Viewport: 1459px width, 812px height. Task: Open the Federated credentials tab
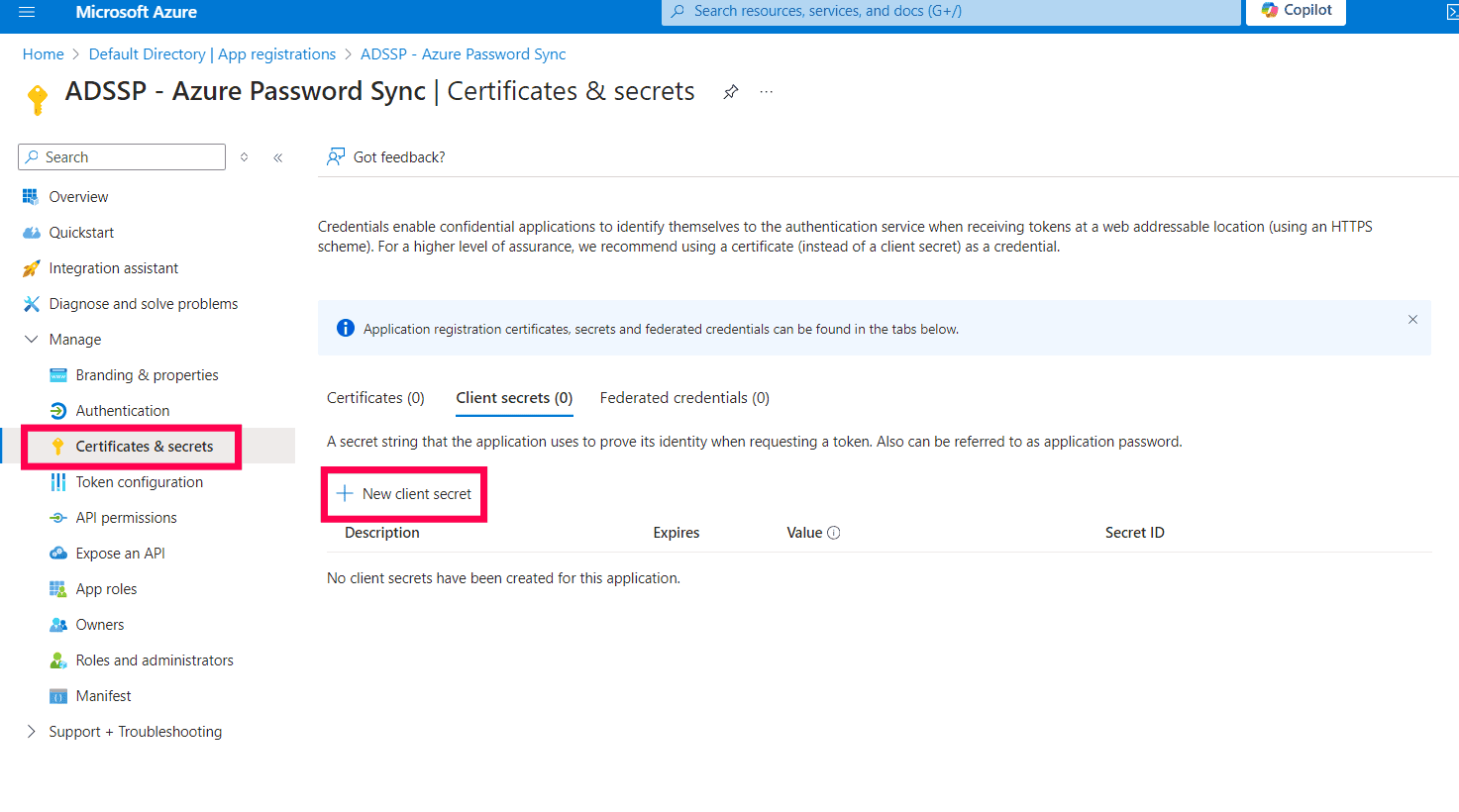(x=683, y=397)
